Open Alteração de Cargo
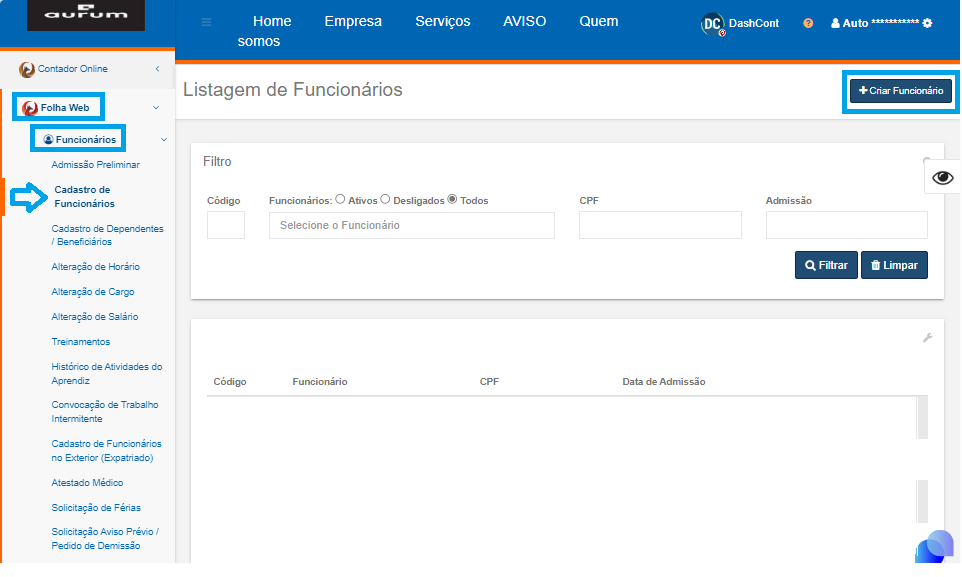This screenshot has height=577, width=962. coord(93,292)
